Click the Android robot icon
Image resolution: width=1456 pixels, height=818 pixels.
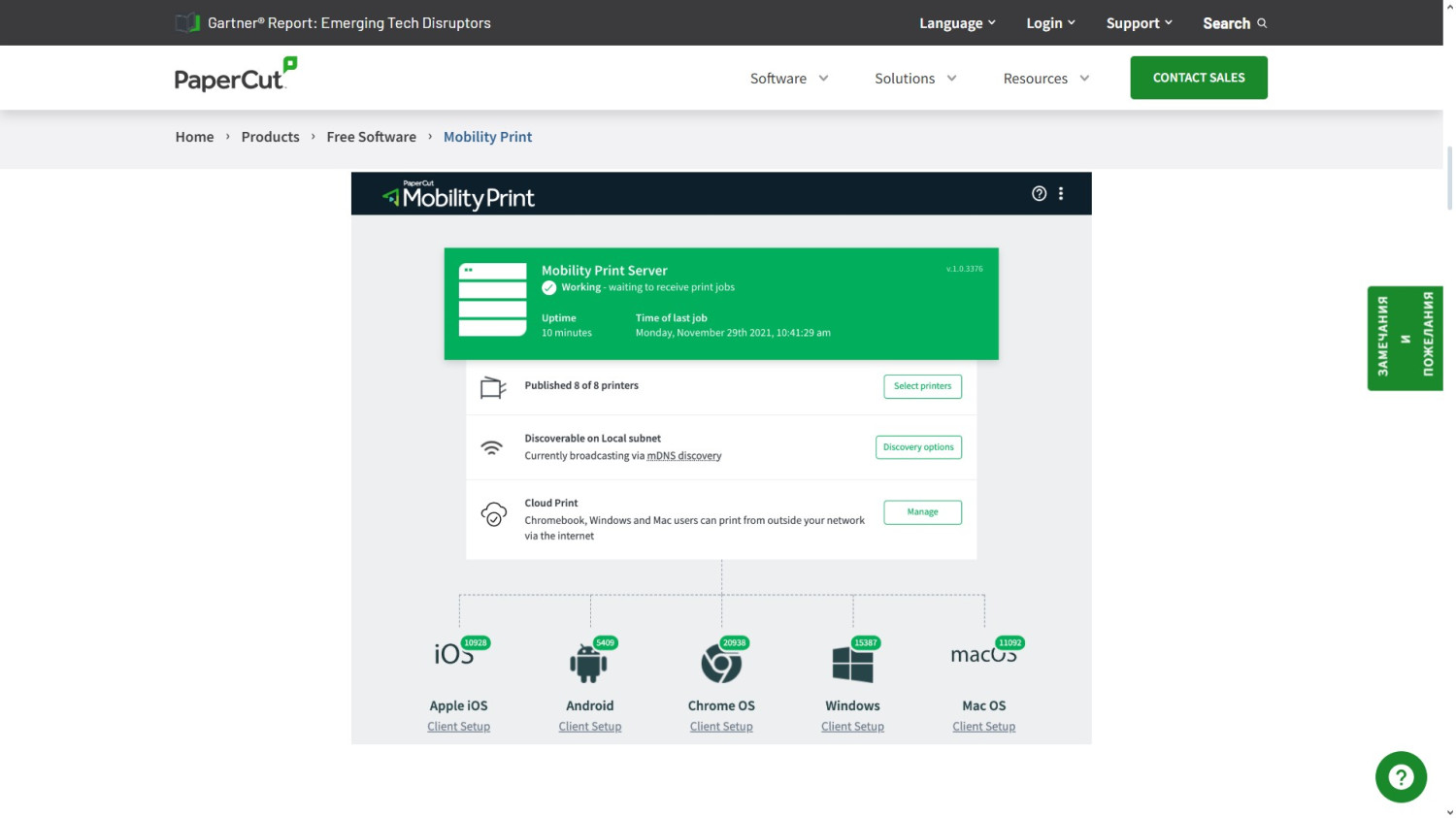[x=588, y=664]
